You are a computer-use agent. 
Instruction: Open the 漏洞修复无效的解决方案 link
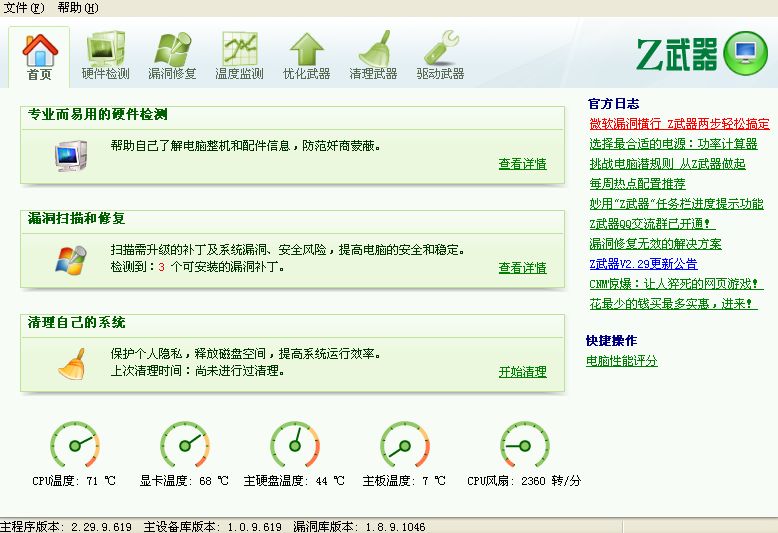pyautogui.click(x=655, y=244)
